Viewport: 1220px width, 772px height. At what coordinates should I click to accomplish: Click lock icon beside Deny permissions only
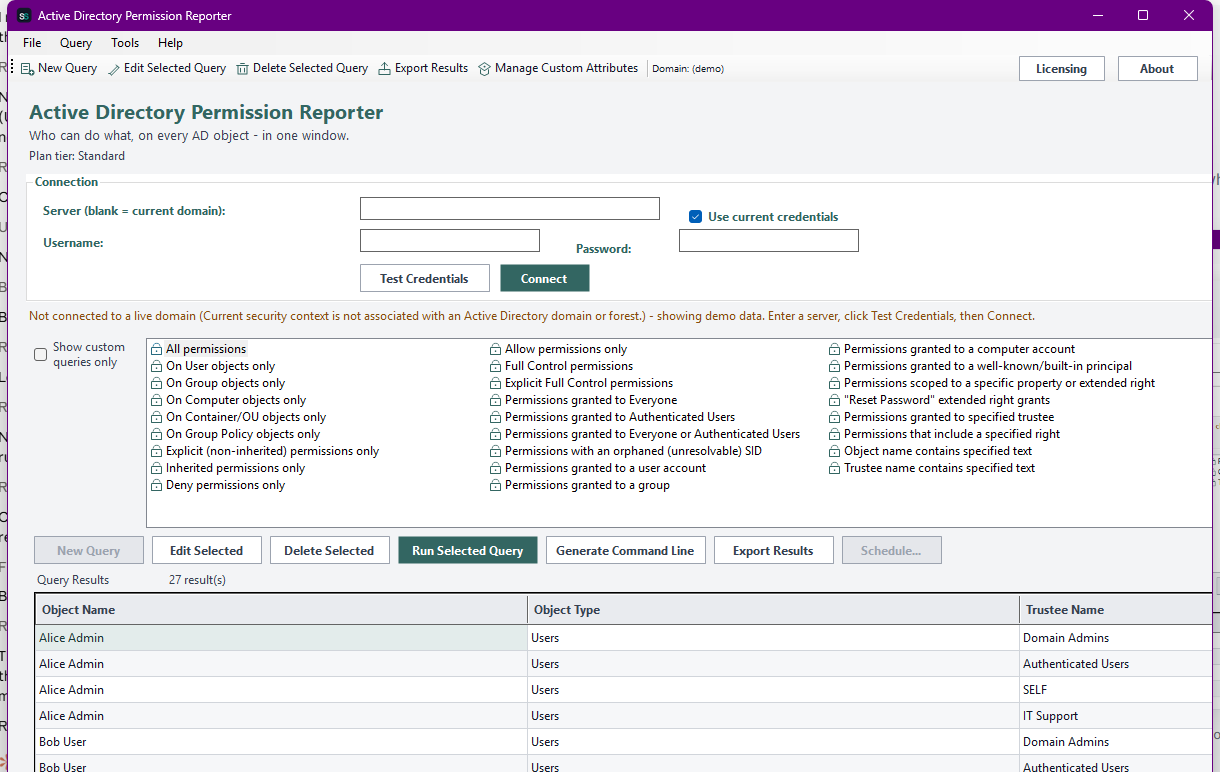pos(157,486)
